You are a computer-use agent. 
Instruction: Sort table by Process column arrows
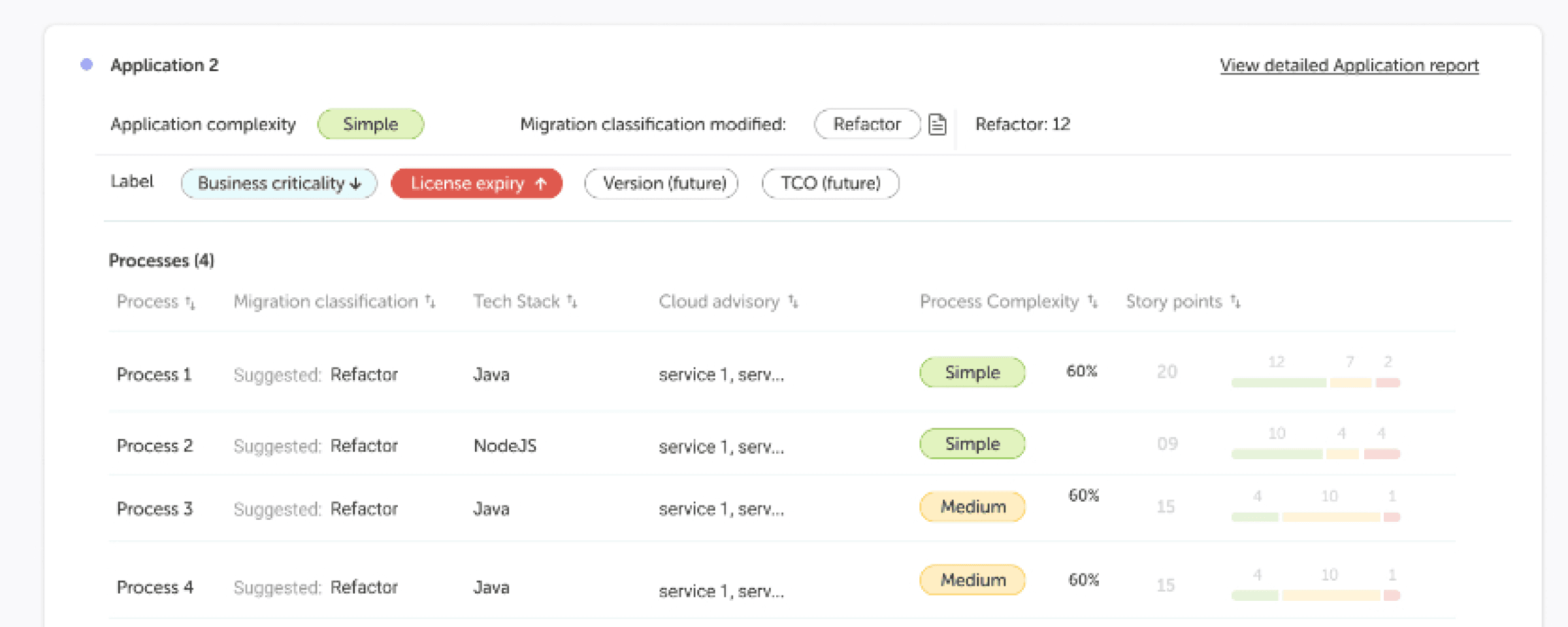click(190, 302)
